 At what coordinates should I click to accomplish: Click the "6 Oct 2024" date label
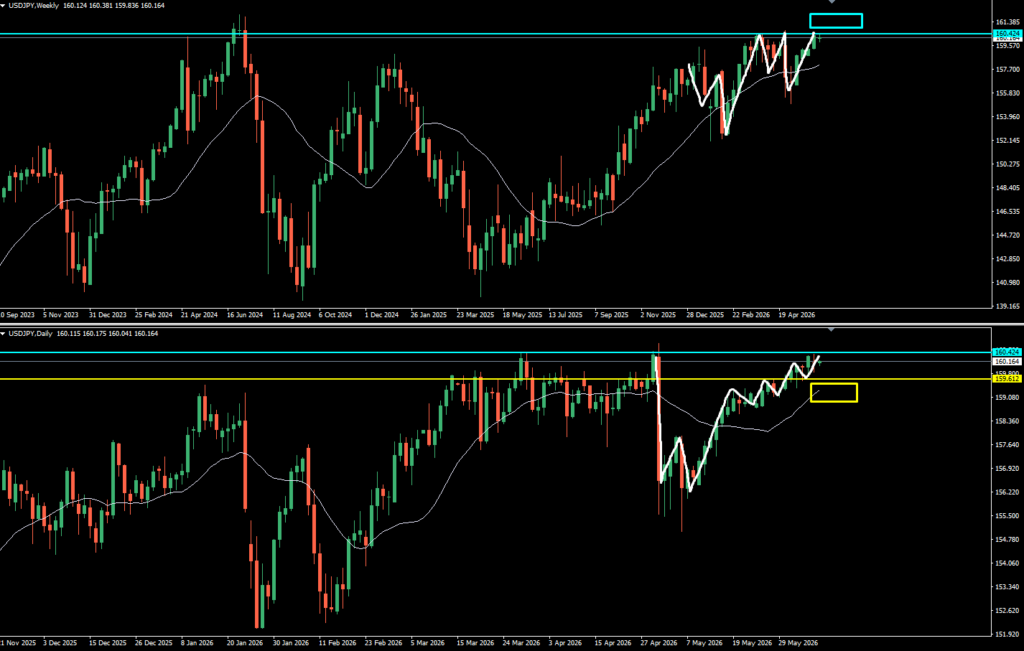pos(336,315)
